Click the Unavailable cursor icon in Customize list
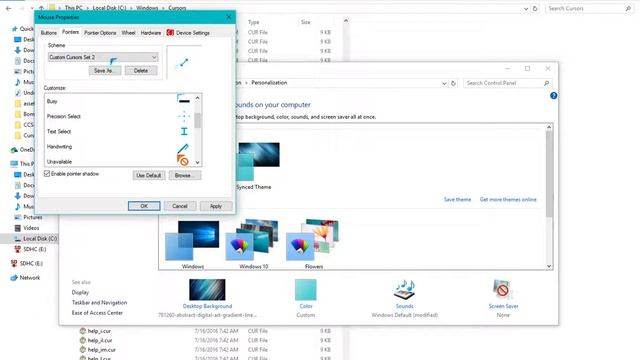 point(182,160)
